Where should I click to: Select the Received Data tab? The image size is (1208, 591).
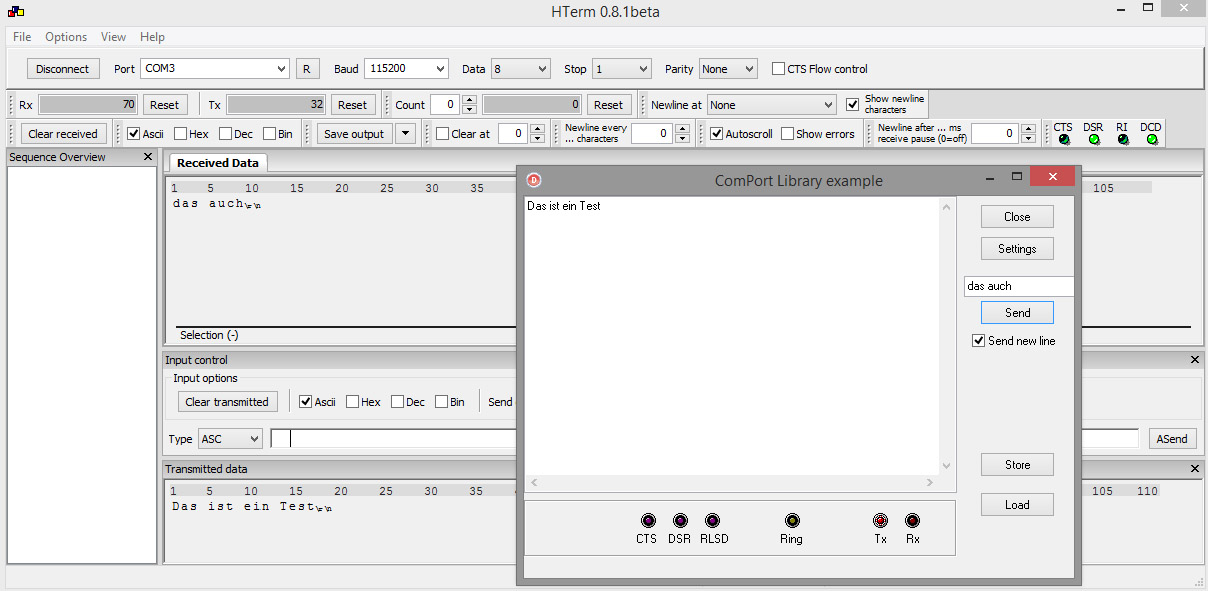click(217, 163)
